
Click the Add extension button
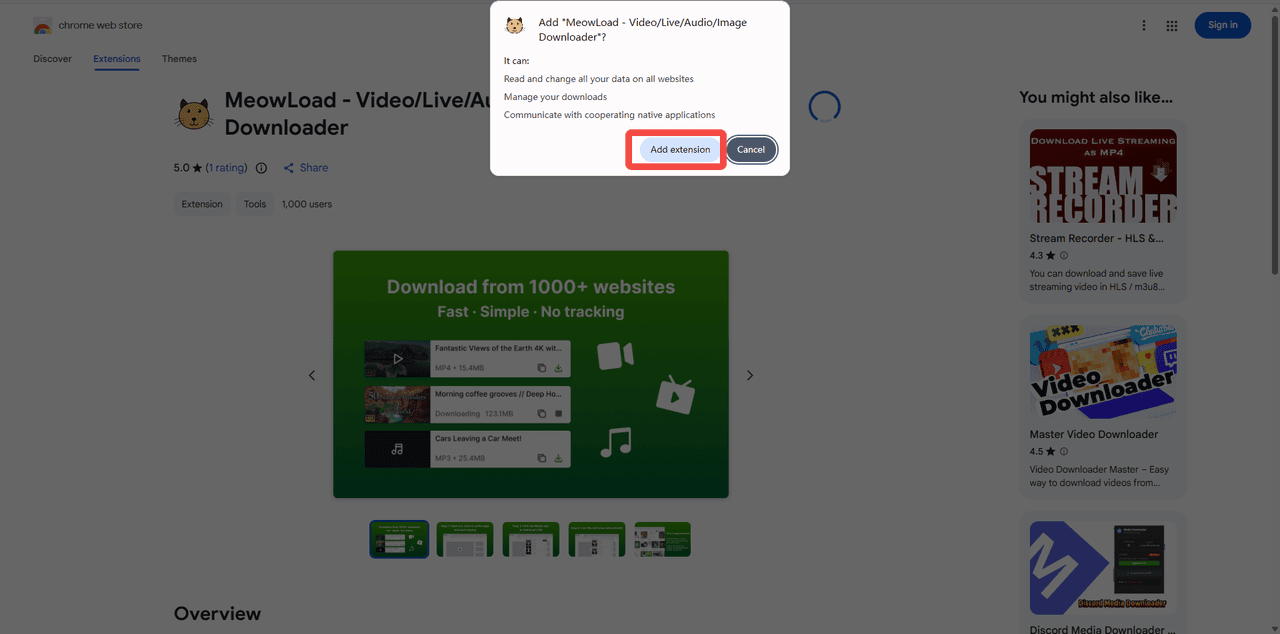pos(679,150)
